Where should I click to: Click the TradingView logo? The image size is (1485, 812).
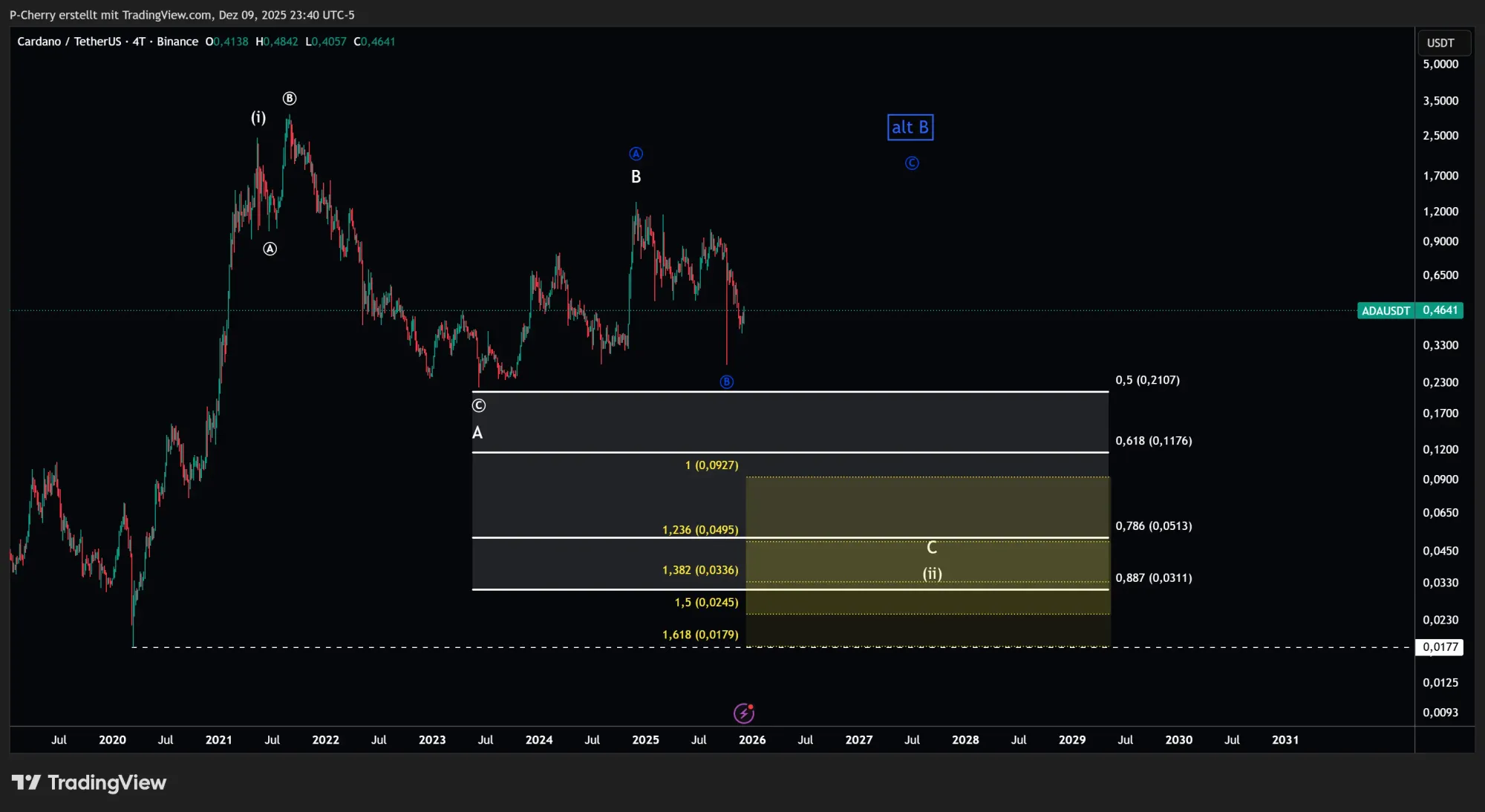coord(89,782)
